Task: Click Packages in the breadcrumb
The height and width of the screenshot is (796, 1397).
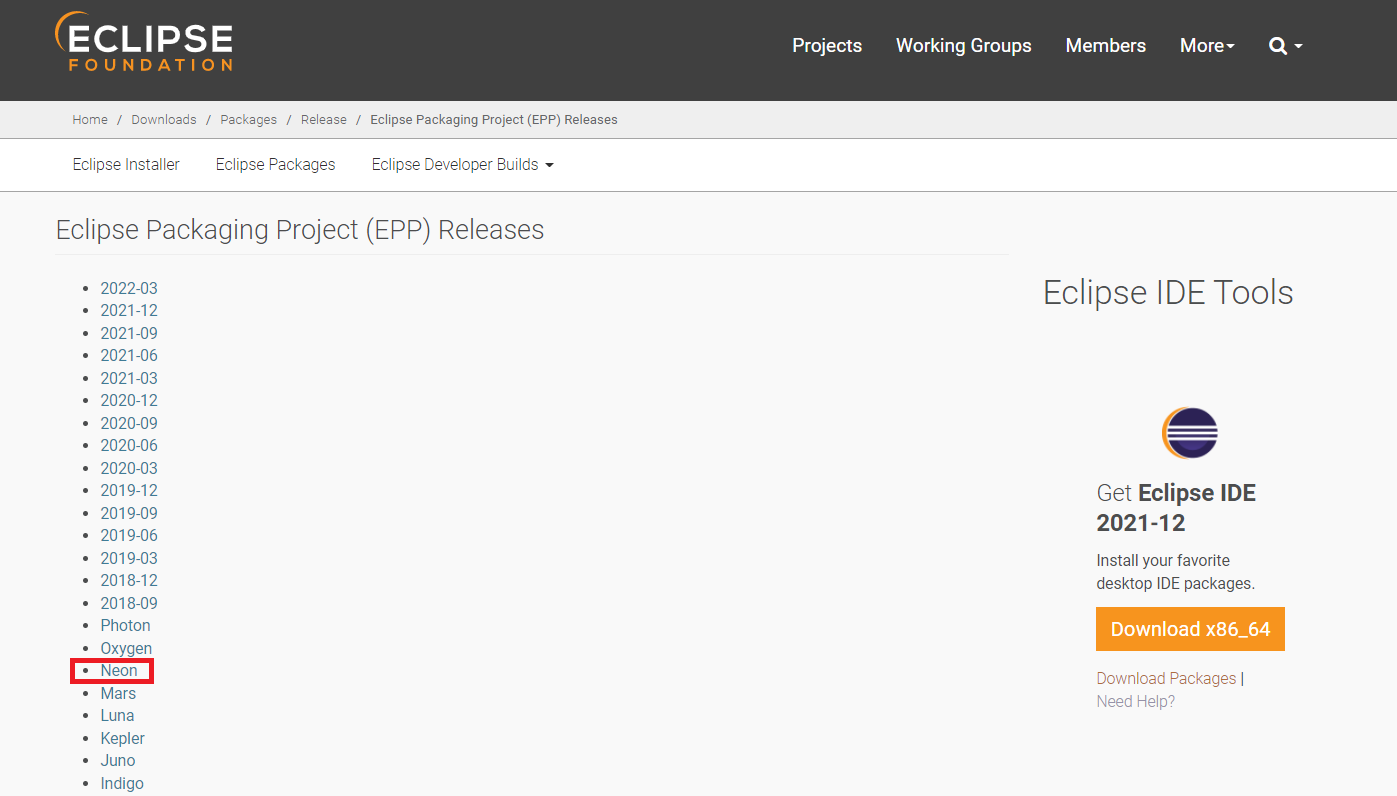Action: 249,120
